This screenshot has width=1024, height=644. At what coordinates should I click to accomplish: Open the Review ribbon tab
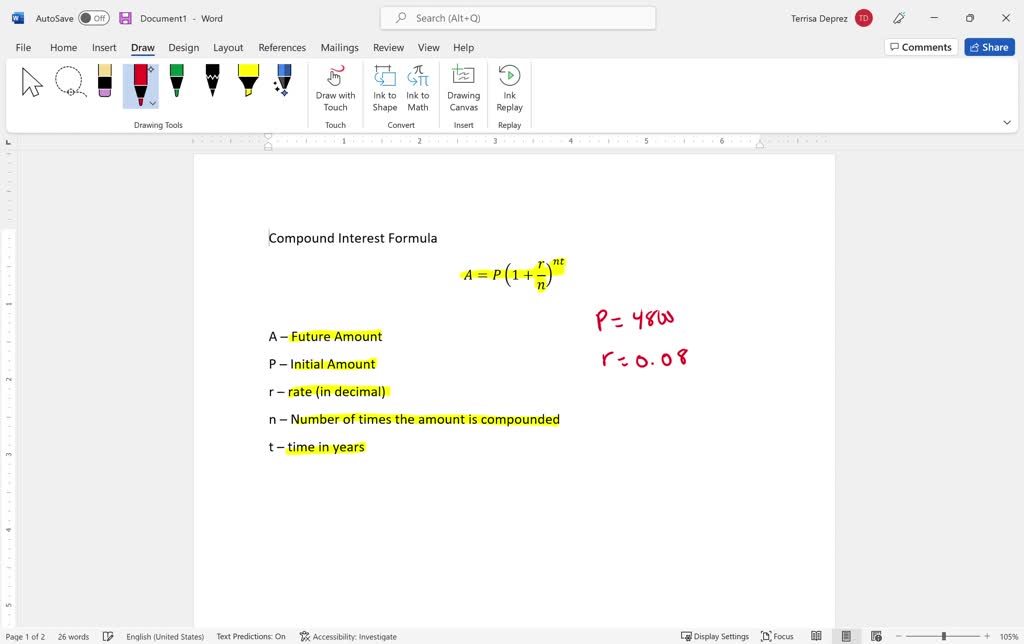click(388, 47)
